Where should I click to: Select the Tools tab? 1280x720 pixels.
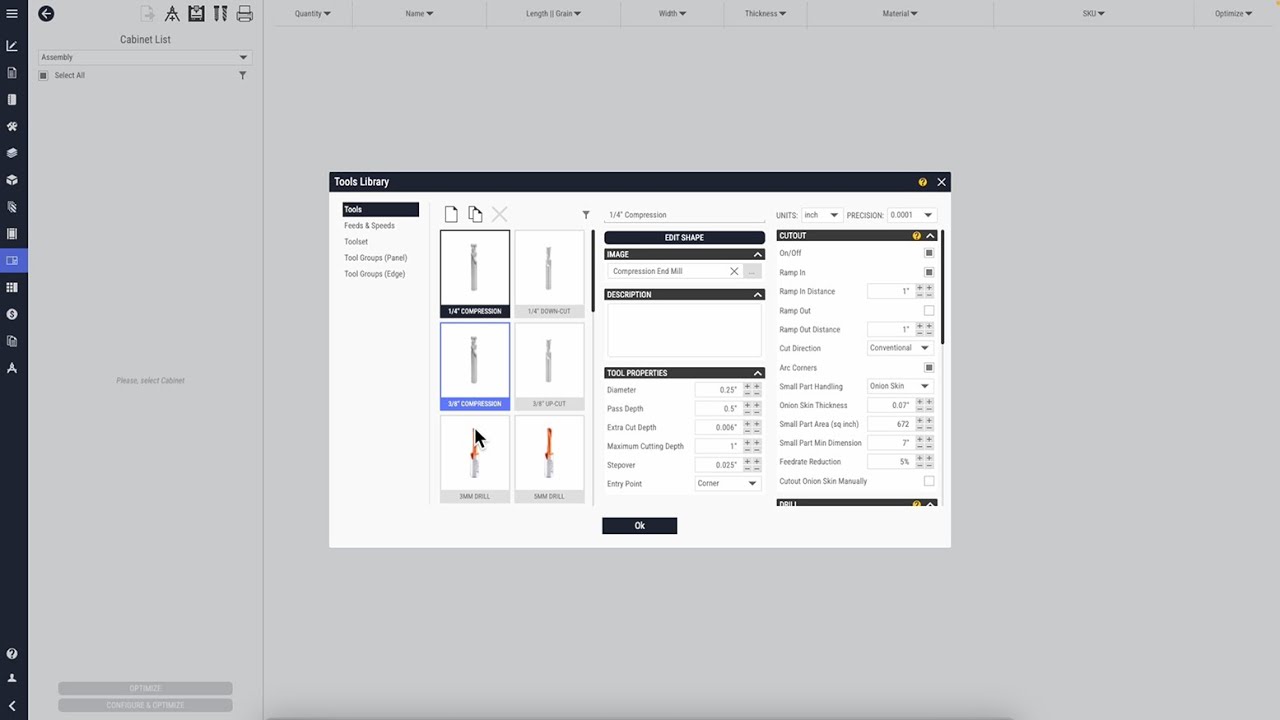[380, 209]
